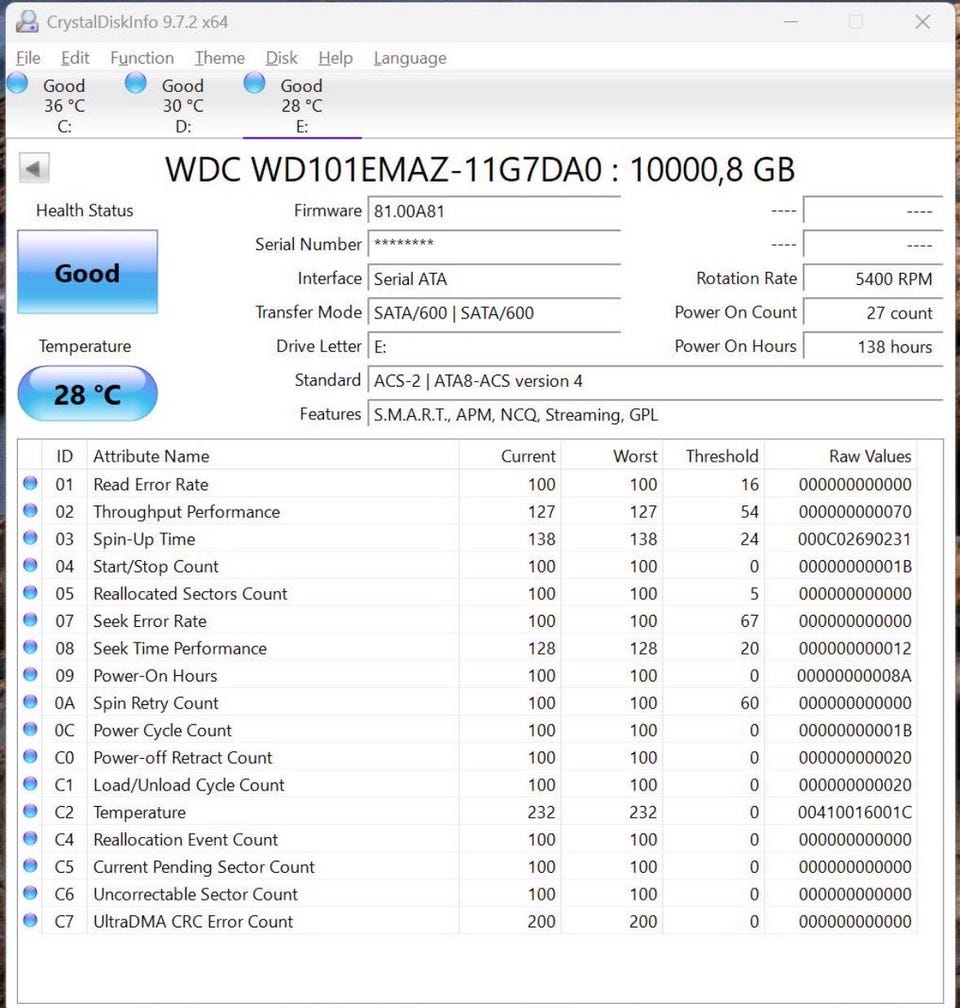This screenshot has height=1008, width=960.
Task: Click the status dot for Reallocated Sectors Count
Action: tap(30, 592)
